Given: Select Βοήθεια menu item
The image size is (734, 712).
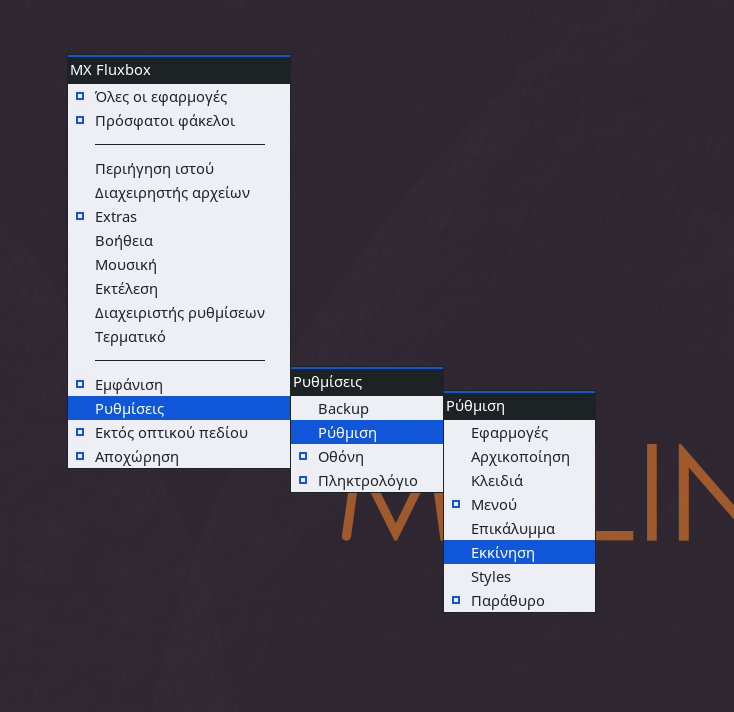Looking at the screenshot, I should tap(179, 241).
